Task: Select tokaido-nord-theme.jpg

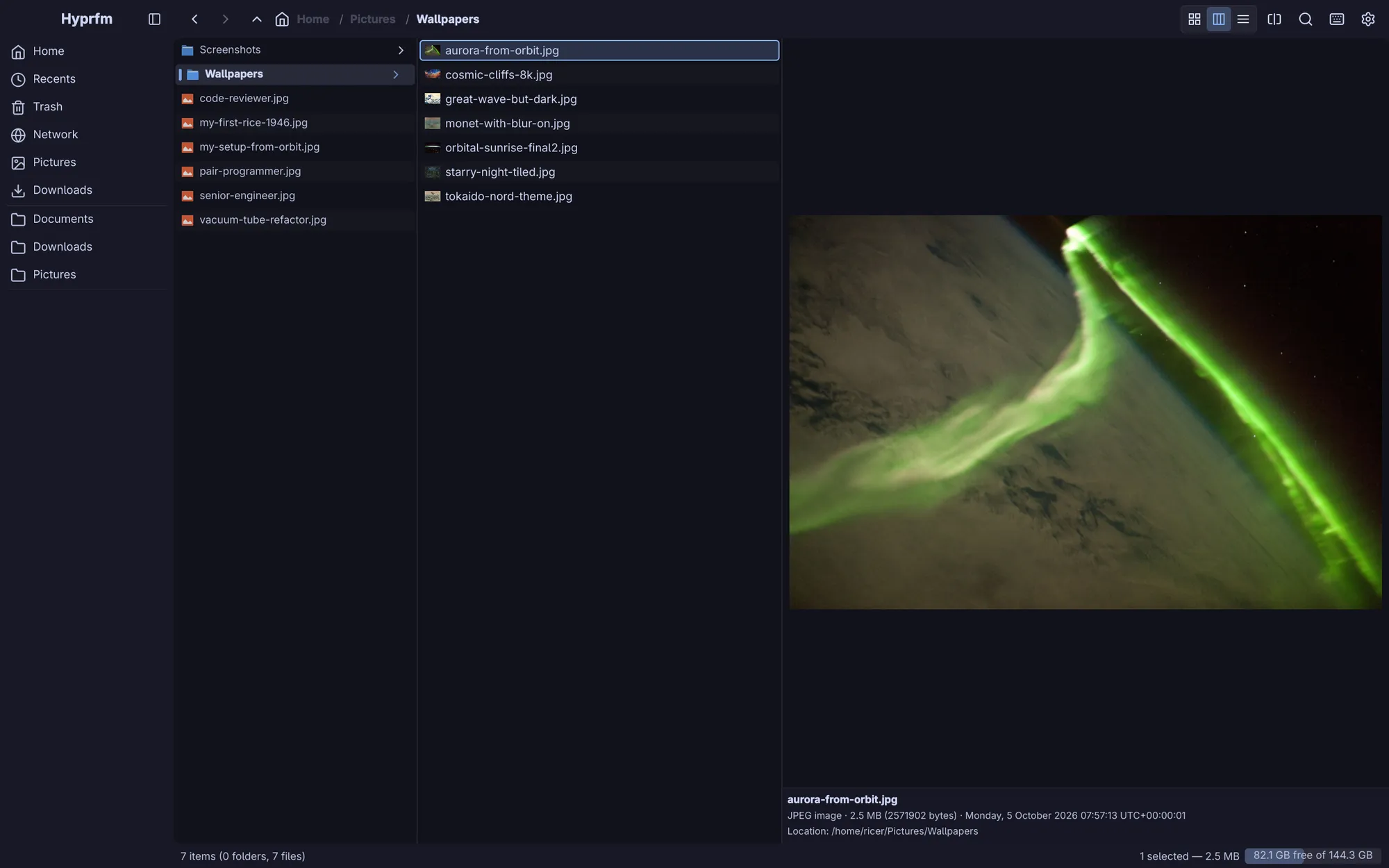Action: point(599,196)
